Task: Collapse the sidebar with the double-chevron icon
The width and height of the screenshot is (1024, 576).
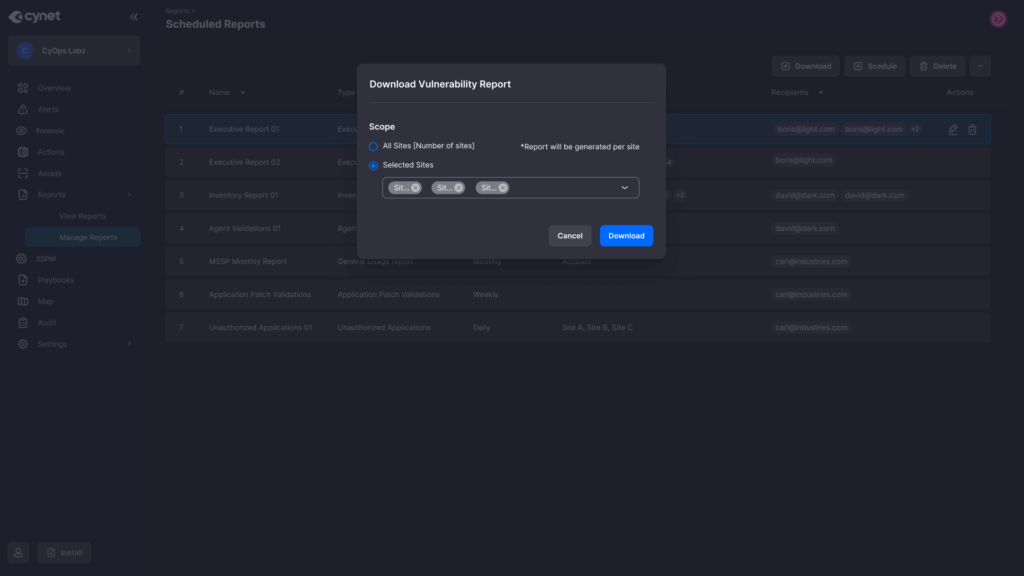Action: (134, 17)
